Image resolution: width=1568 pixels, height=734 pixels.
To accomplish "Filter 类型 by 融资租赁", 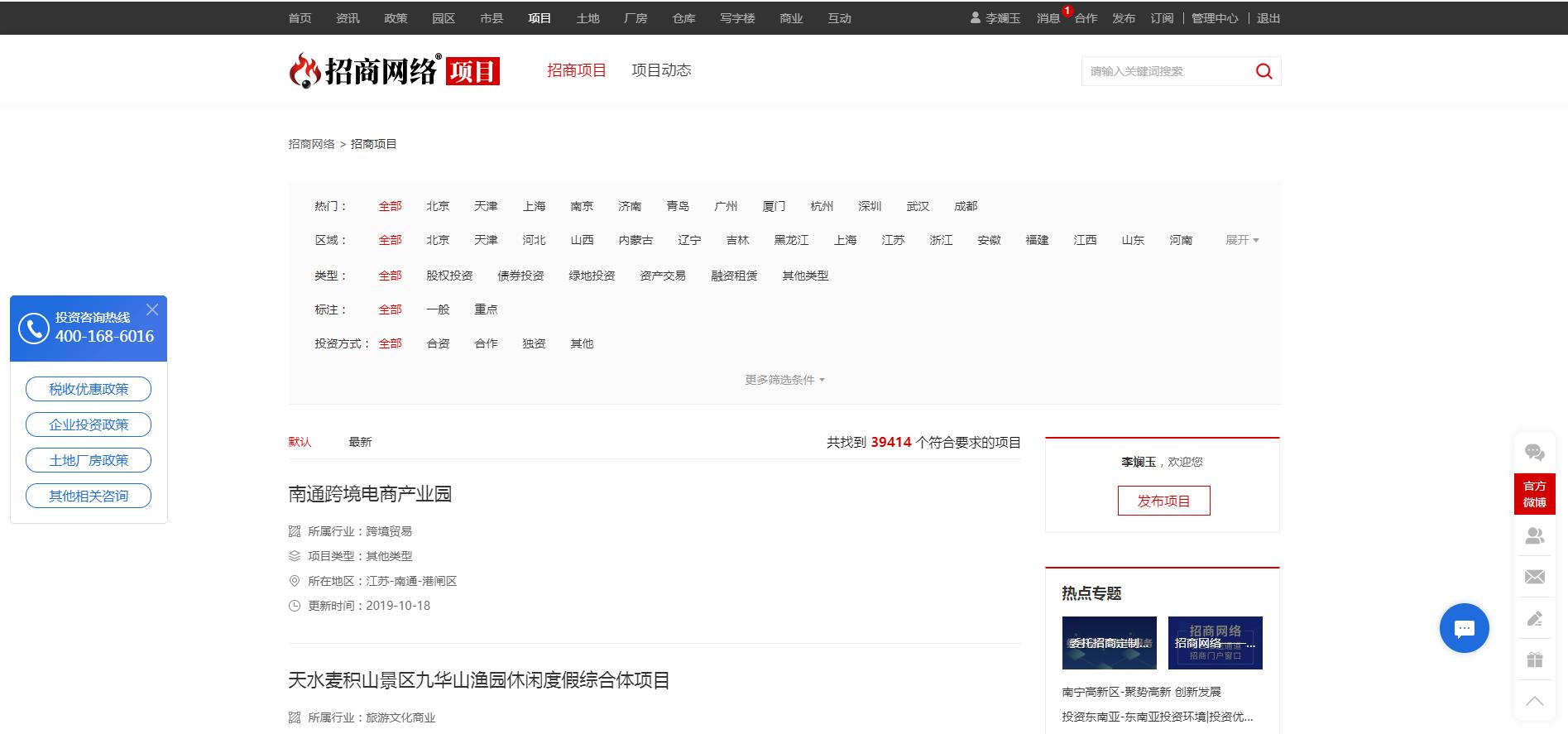I will 734,276.
